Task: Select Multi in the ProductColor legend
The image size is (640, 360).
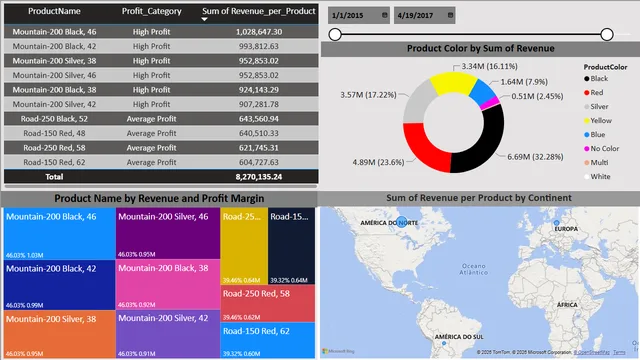Action: [596, 162]
